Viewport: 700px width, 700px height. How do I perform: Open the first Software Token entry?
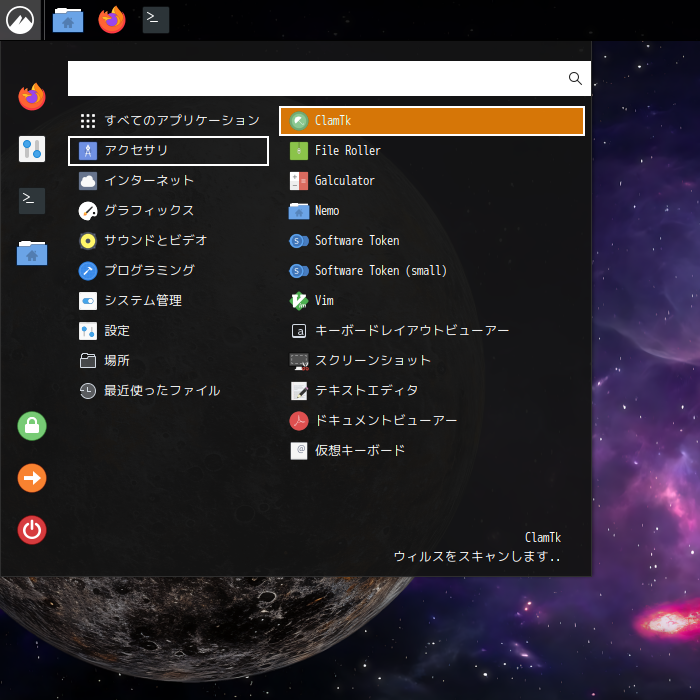click(432, 241)
